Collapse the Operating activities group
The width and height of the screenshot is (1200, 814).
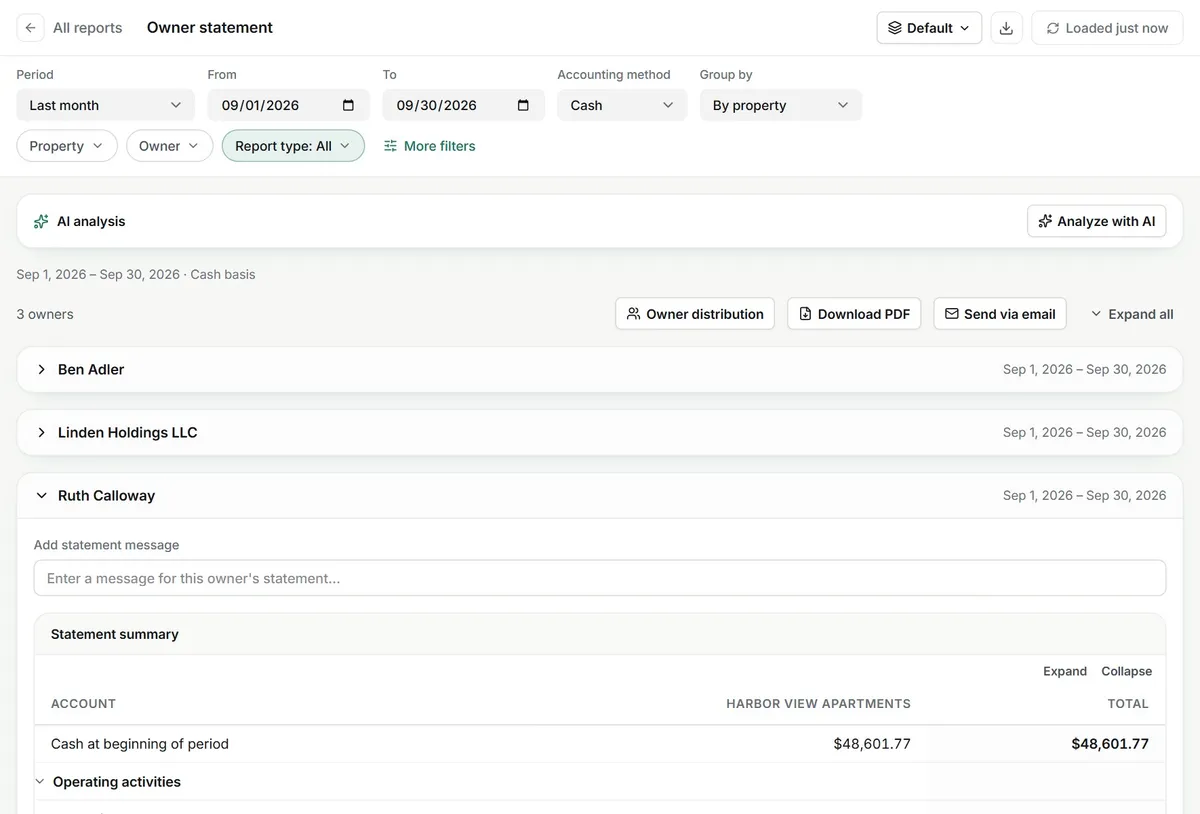coord(41,782)
